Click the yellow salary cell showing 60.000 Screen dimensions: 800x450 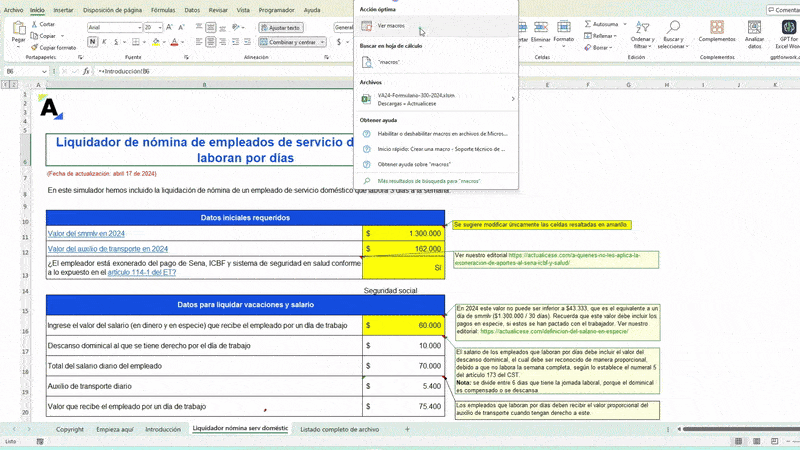pyautogui.click(x=403, y=326)
